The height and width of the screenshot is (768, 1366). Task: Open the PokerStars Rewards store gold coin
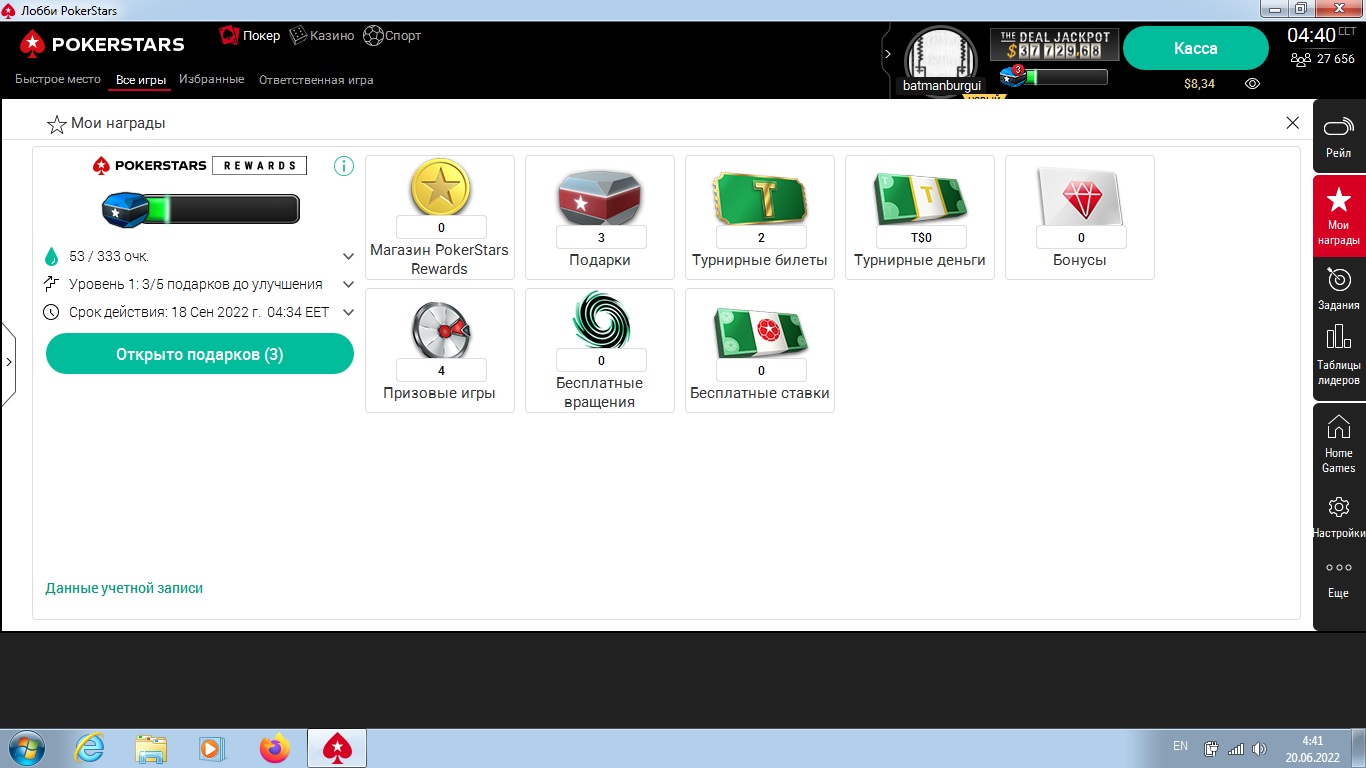440,186
